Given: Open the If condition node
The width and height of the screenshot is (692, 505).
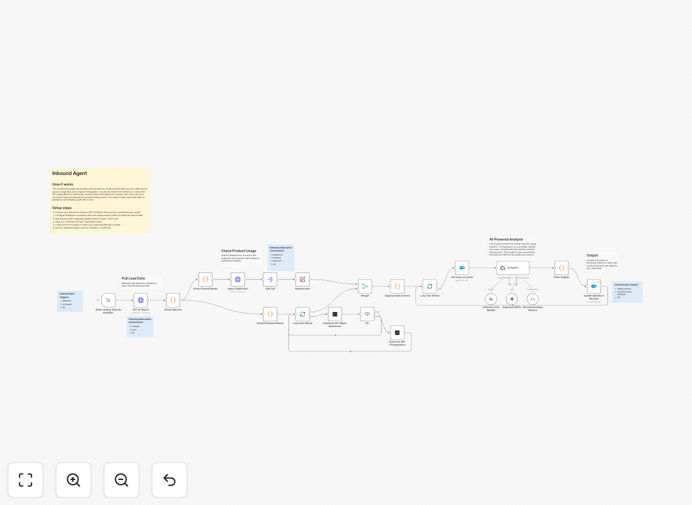Looking at the screenshot, I should (x=367, y=314).
